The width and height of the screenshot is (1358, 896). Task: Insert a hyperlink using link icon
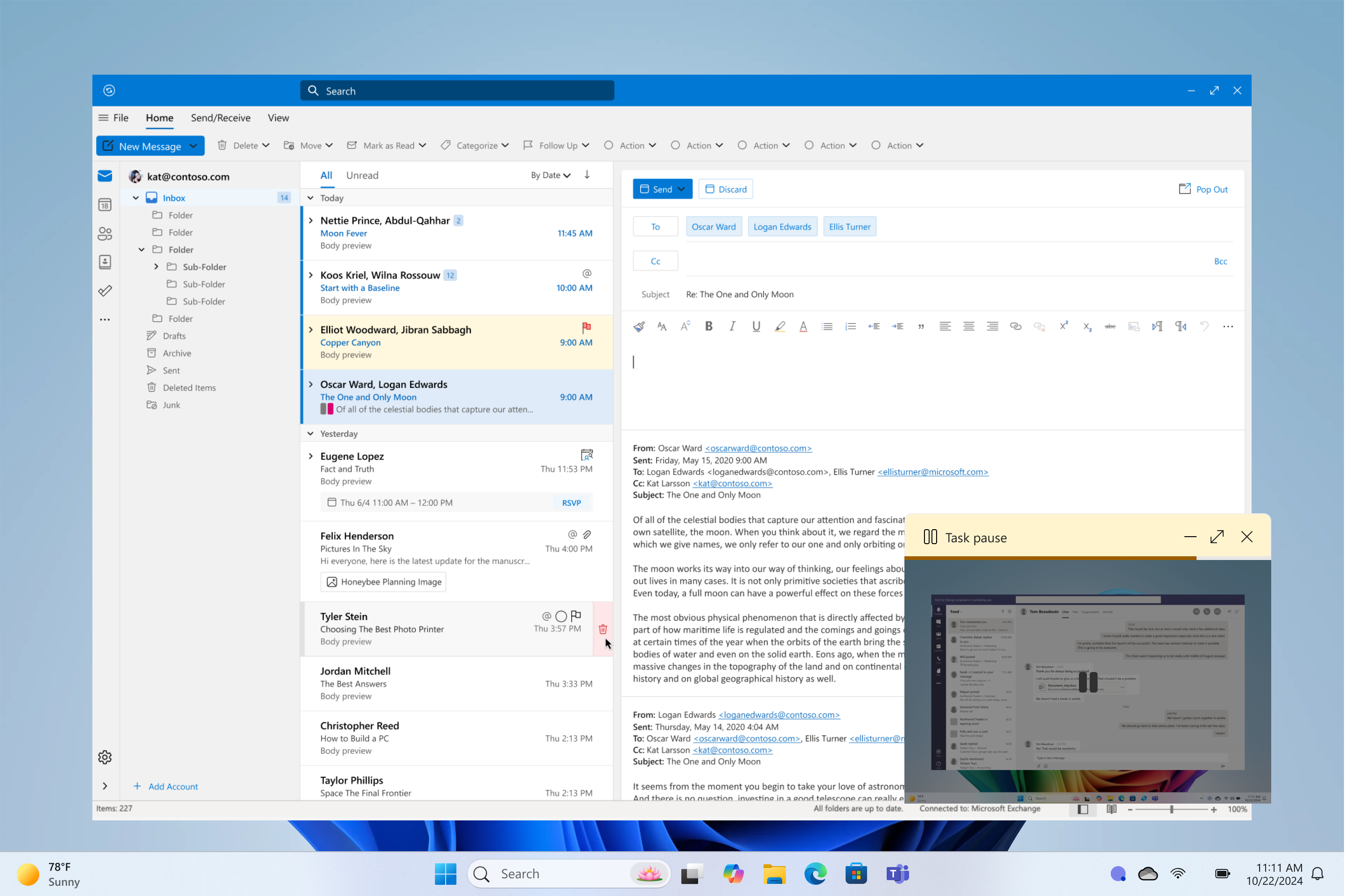[1025, 330]
